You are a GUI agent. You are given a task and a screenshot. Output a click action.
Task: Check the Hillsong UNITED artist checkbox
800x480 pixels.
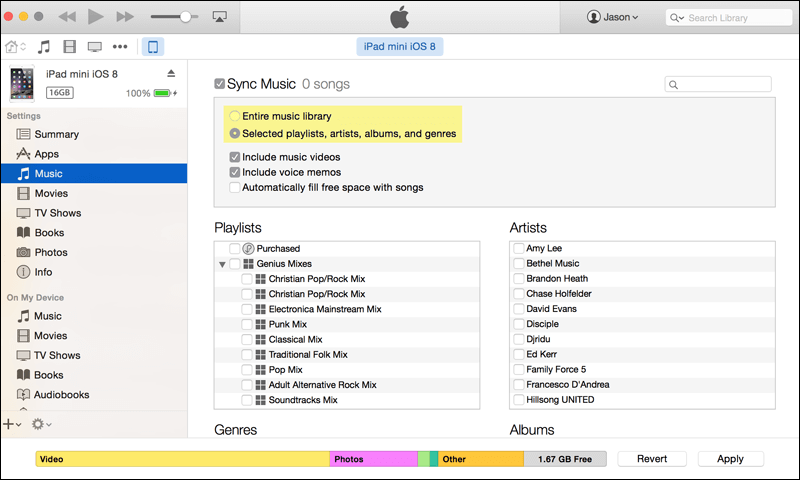(x=519, y=399)
